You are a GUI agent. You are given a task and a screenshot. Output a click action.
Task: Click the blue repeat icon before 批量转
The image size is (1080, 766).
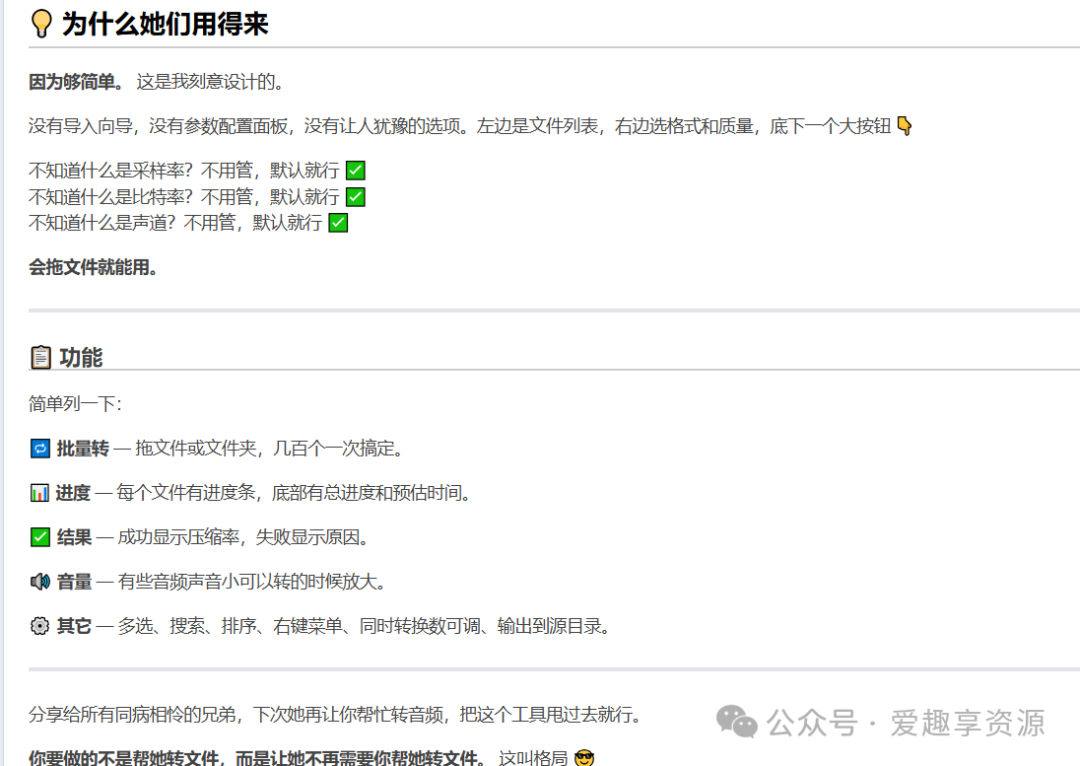(41, 449)
